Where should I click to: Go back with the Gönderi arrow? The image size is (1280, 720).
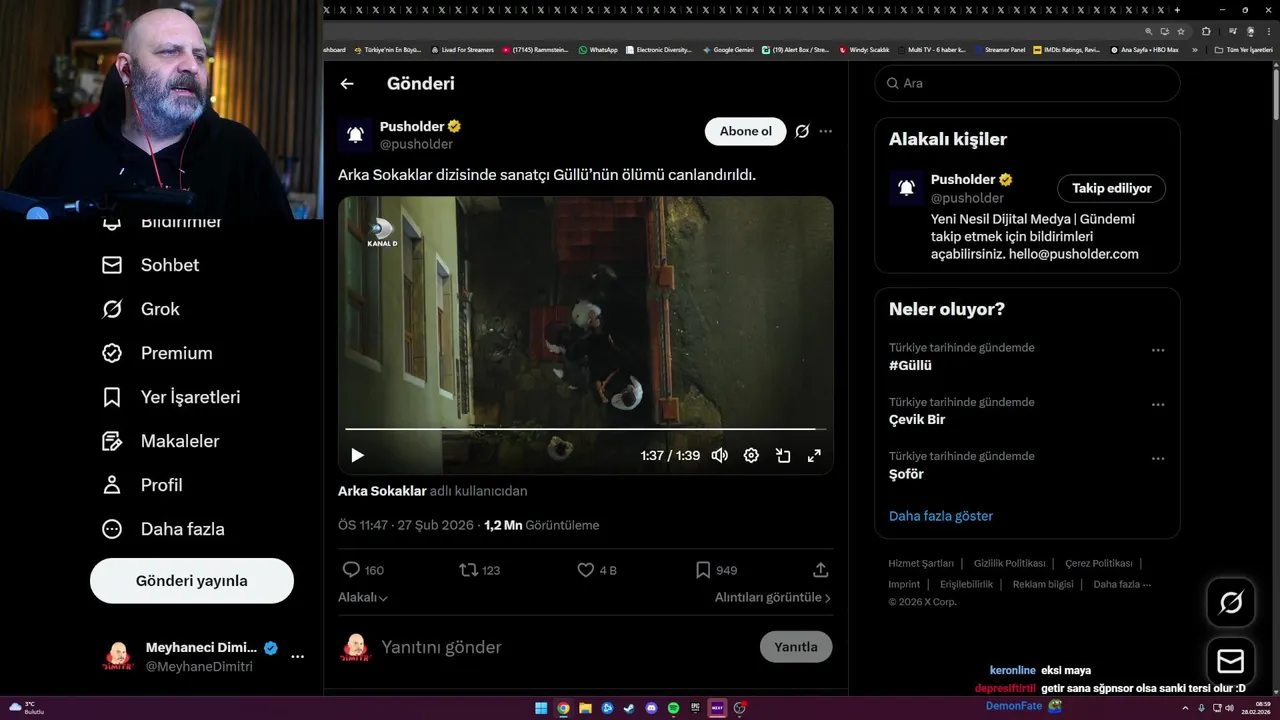click(x=347, y=84)
